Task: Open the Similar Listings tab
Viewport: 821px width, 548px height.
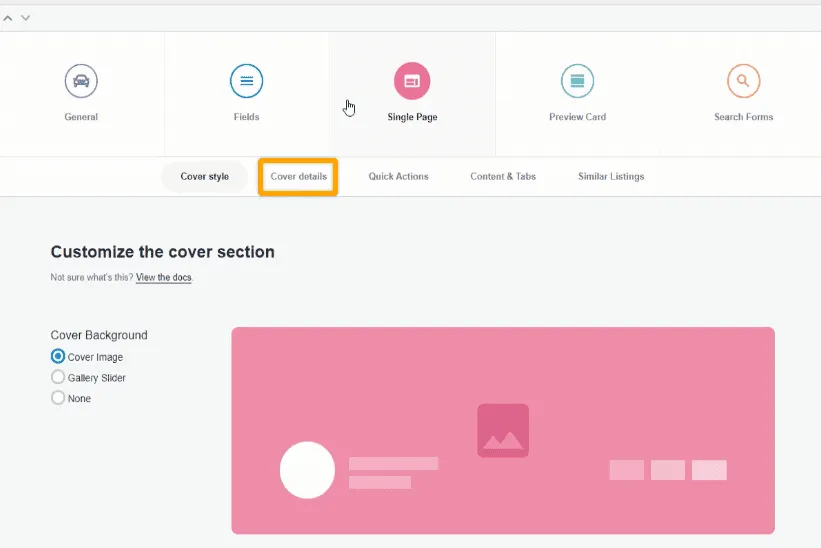Action: click(x=611, y=177)
